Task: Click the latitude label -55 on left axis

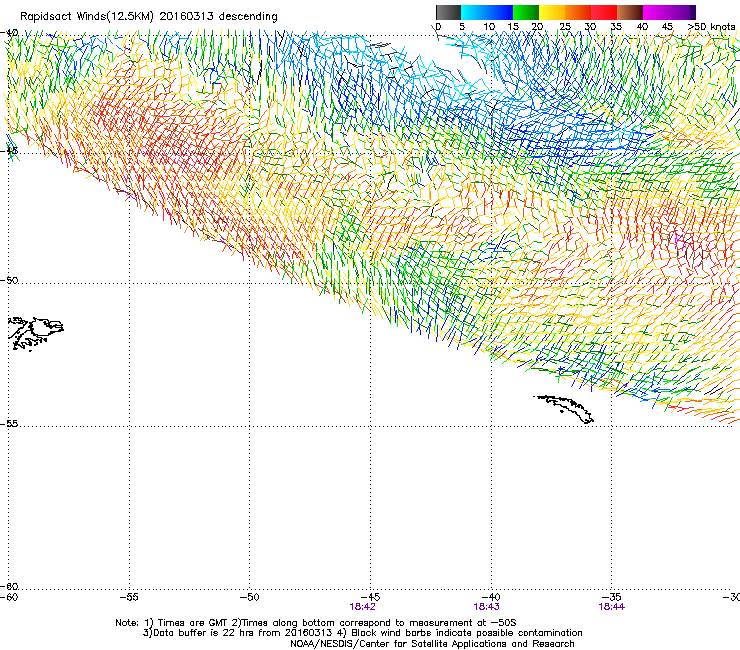Action: (x=9, y=423)
